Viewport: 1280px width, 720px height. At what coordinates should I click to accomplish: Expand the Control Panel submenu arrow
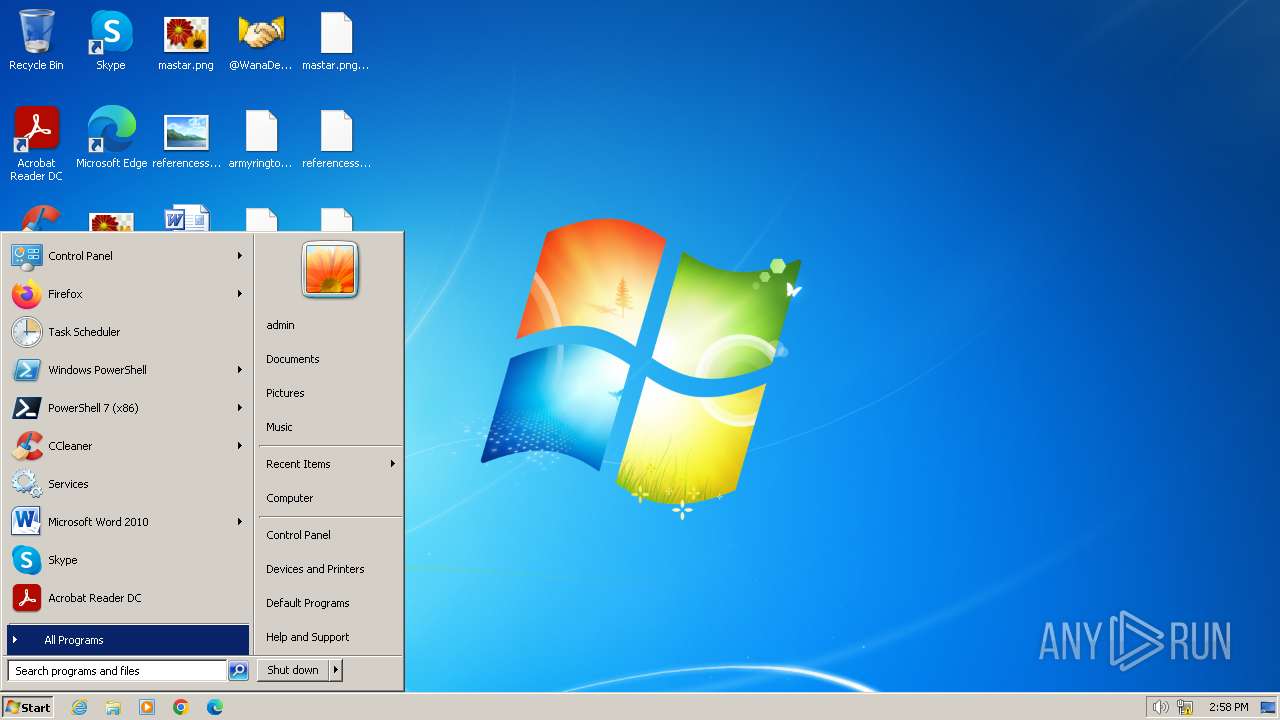coord(240,256)
